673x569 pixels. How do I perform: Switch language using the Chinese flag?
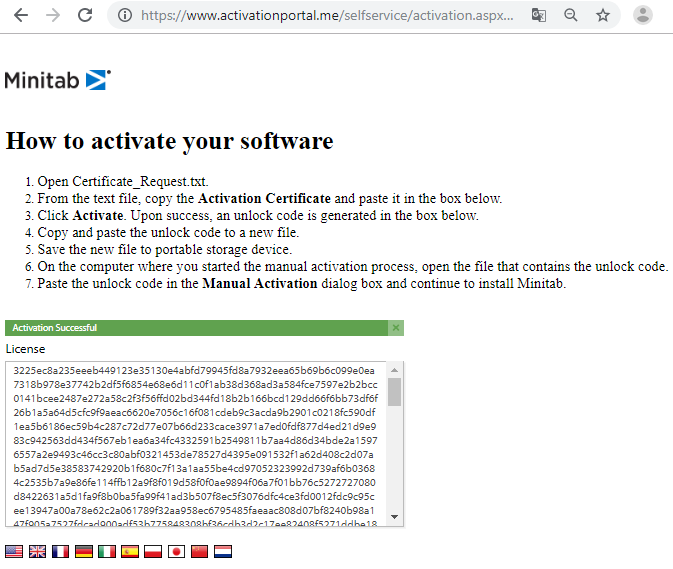click(199, 551)
